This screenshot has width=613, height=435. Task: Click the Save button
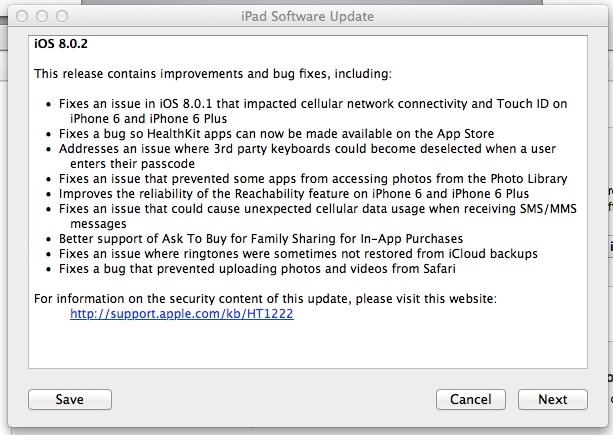69,399
